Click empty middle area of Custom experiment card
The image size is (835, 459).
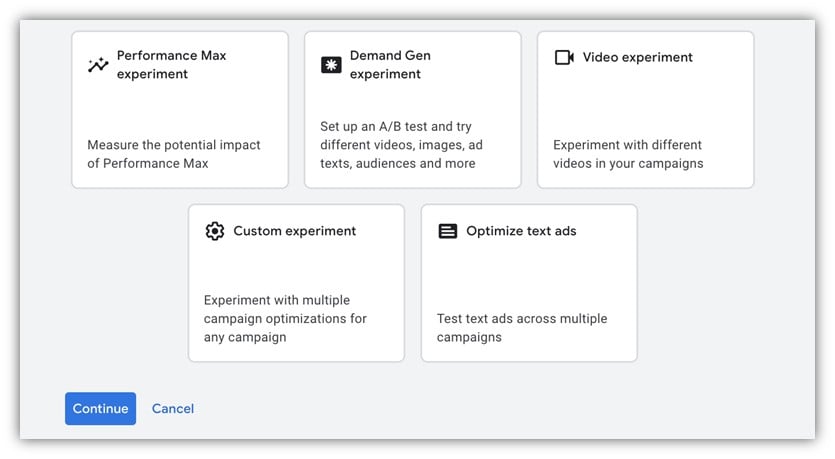pos(296,265)
